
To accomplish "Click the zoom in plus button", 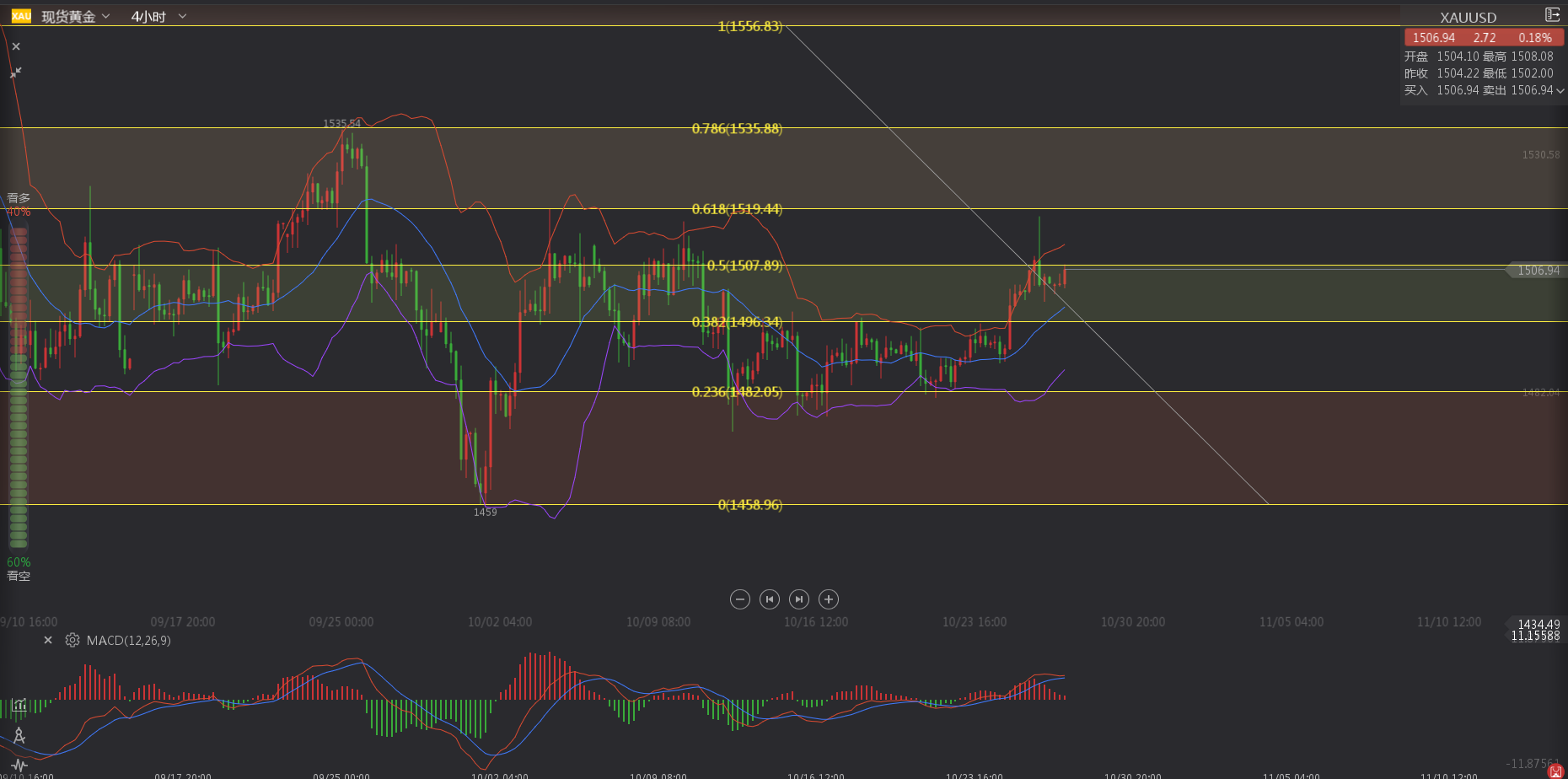I will (829, 599).
